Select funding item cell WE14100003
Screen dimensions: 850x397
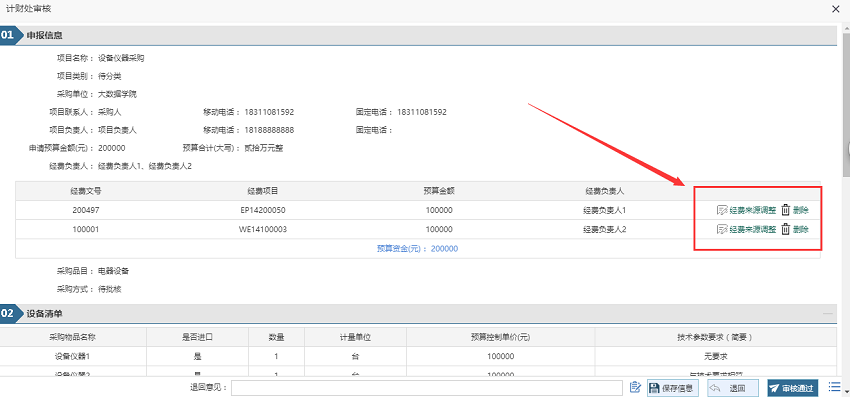[x=263, y=229]
